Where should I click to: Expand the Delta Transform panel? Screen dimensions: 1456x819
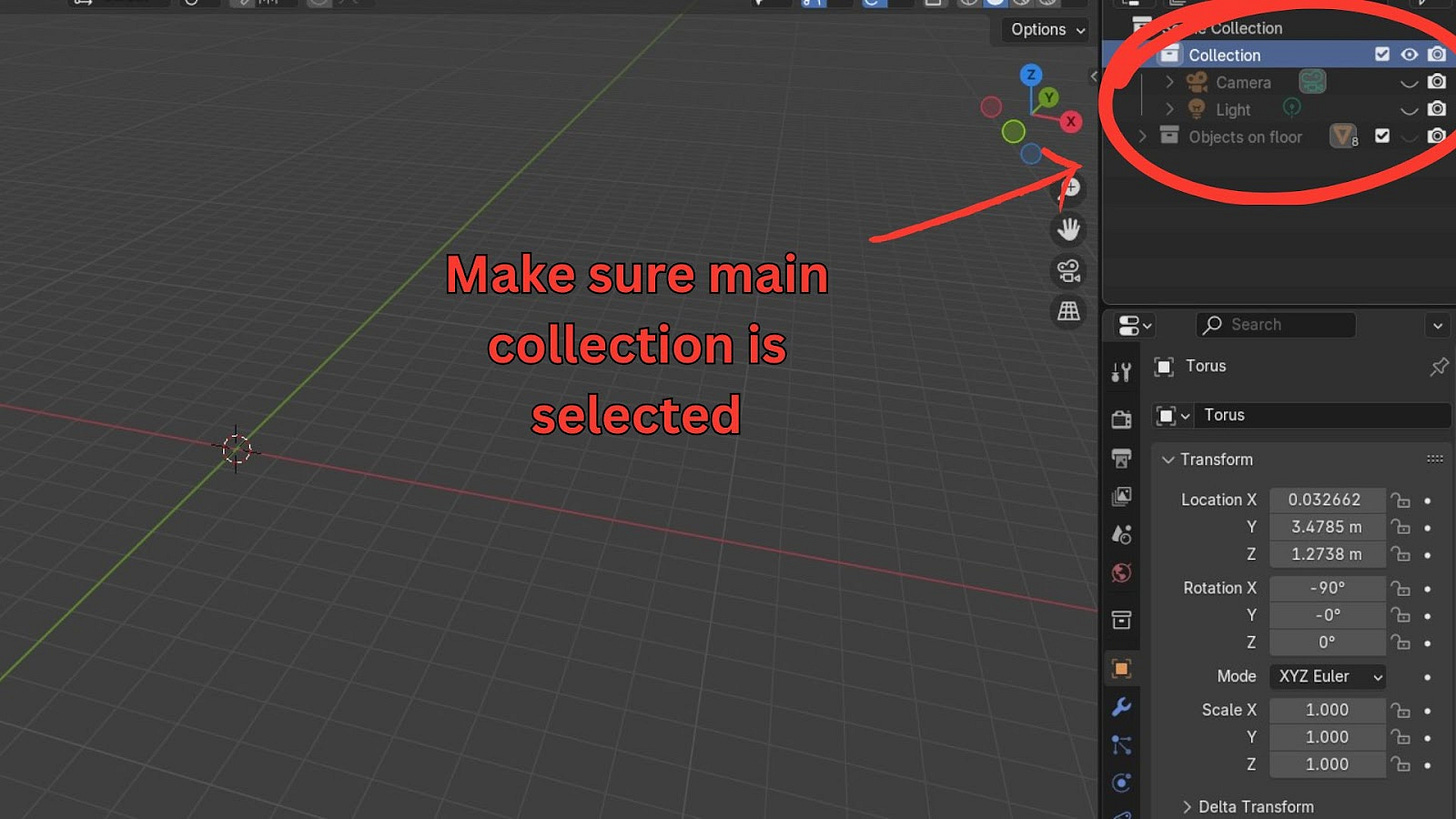coord(1187,806)
